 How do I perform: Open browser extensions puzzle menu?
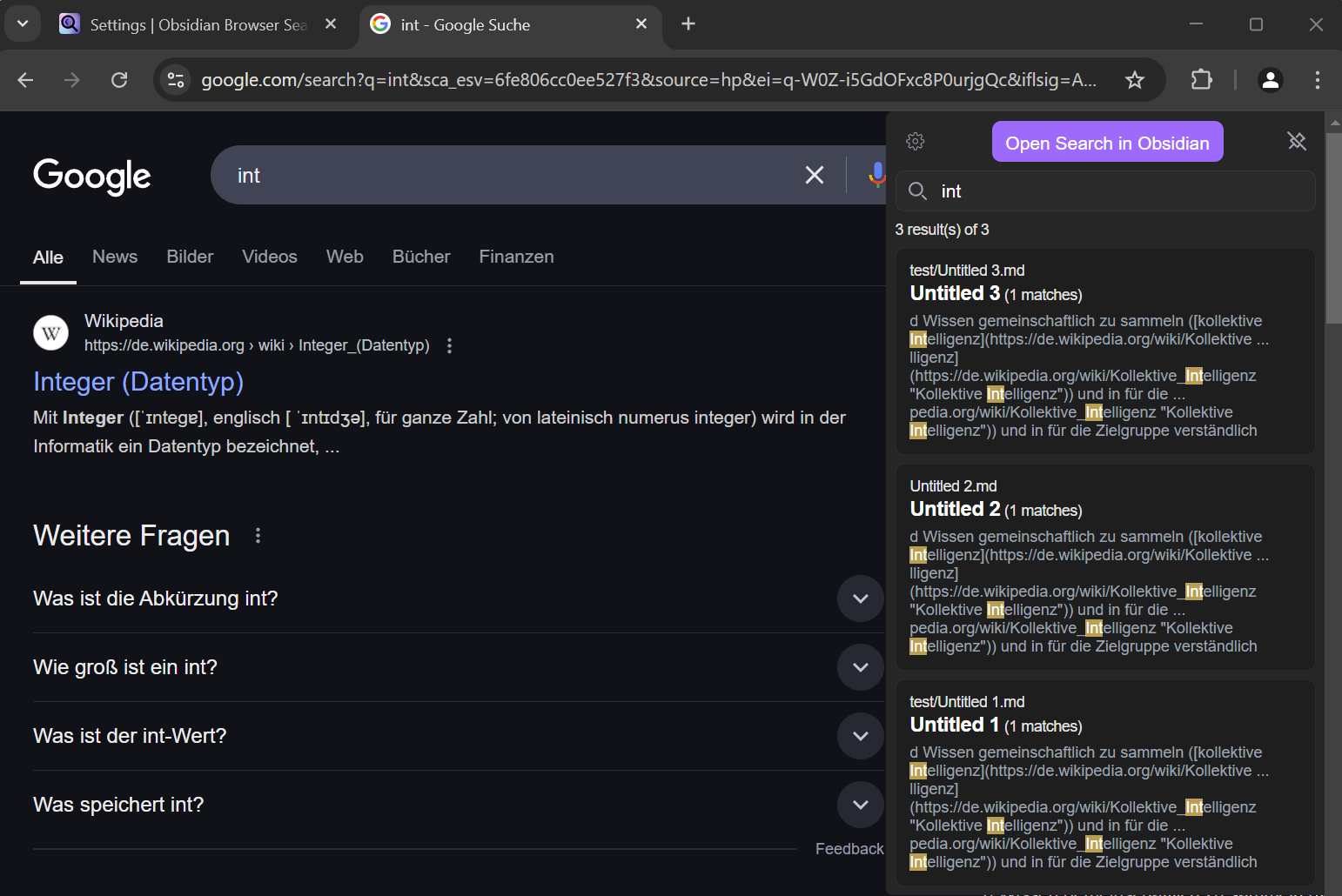tap(1201, 80)
